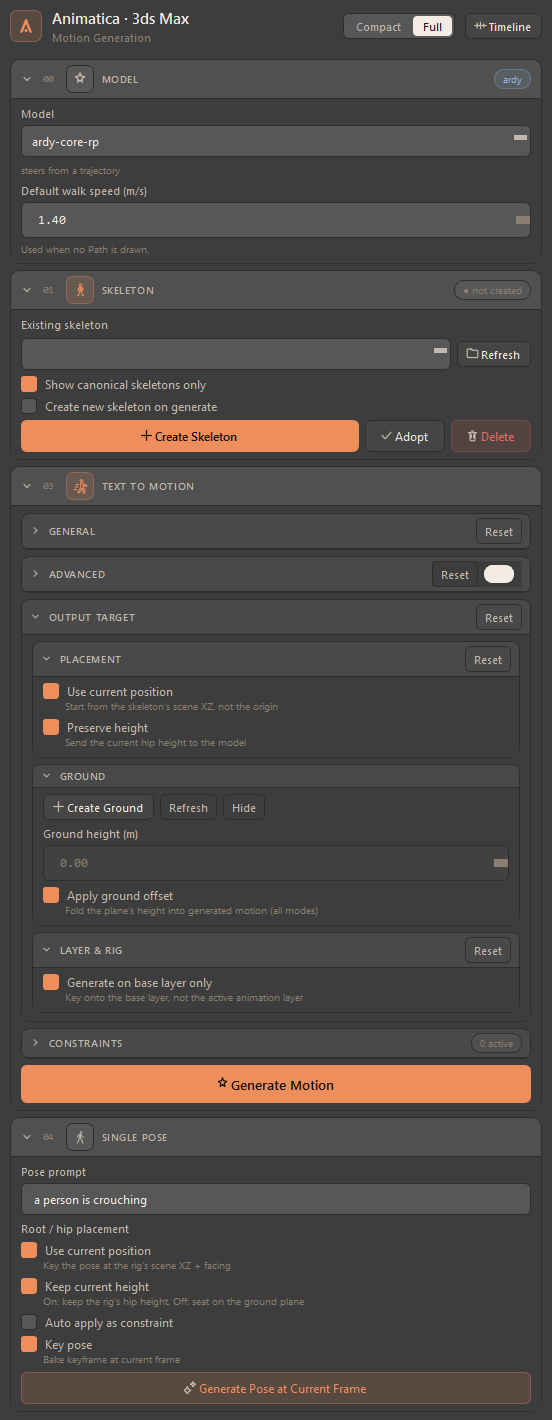Click the trash icon on Delete button

(x=472, y=436)
